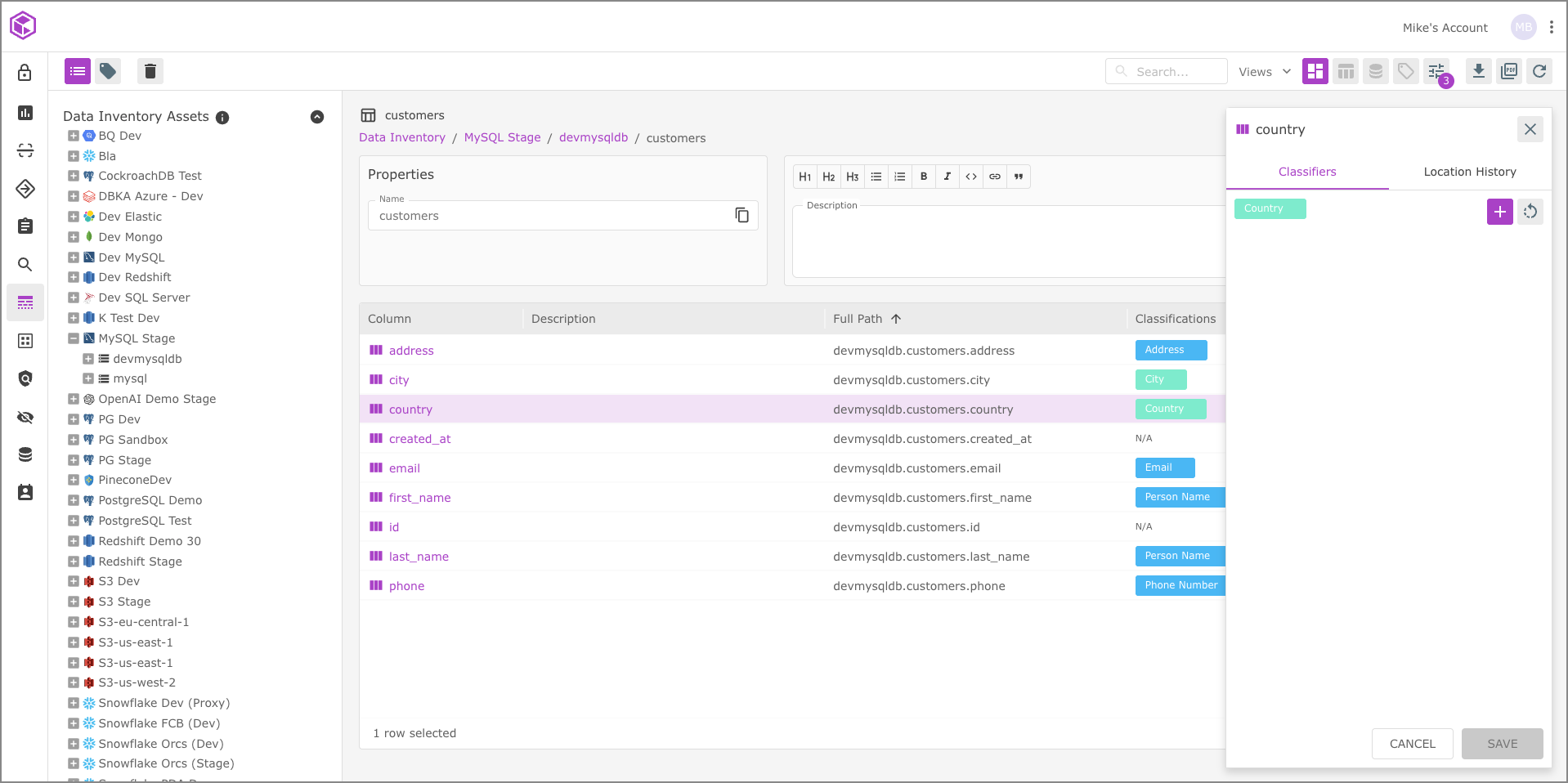This screenshot has width=1568, height=783.
Task: Click the refresh icon in top toolbar
Action: (1539, 72)
